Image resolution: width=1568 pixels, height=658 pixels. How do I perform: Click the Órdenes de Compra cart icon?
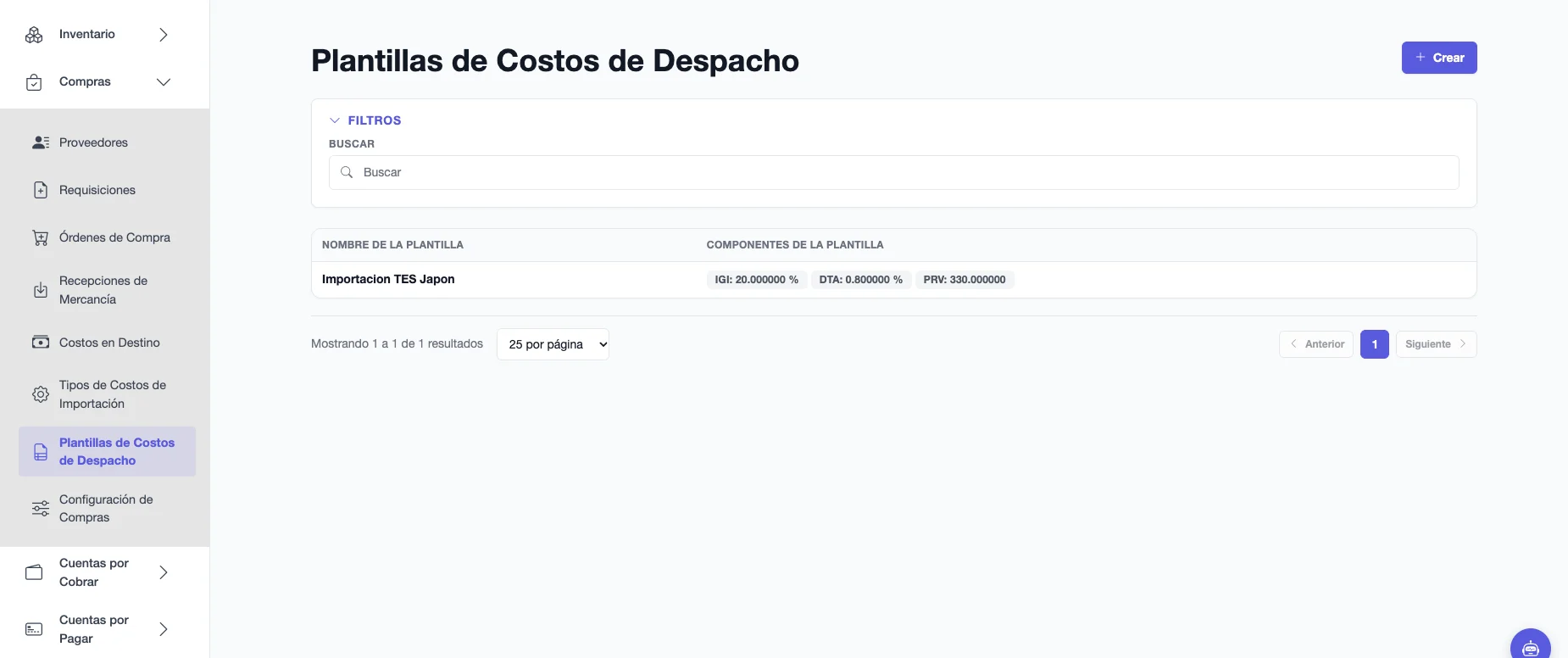[41, 237]
